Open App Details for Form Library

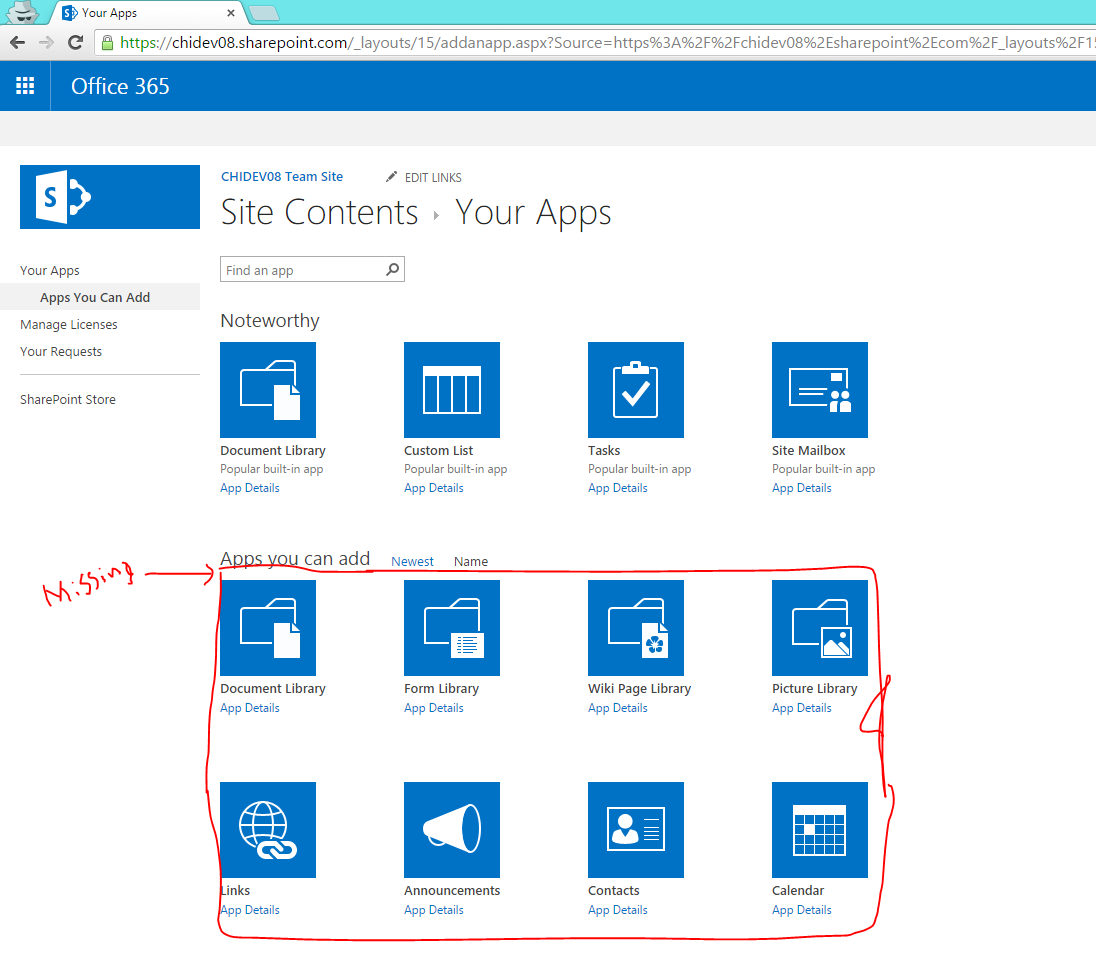coord(434,707)
